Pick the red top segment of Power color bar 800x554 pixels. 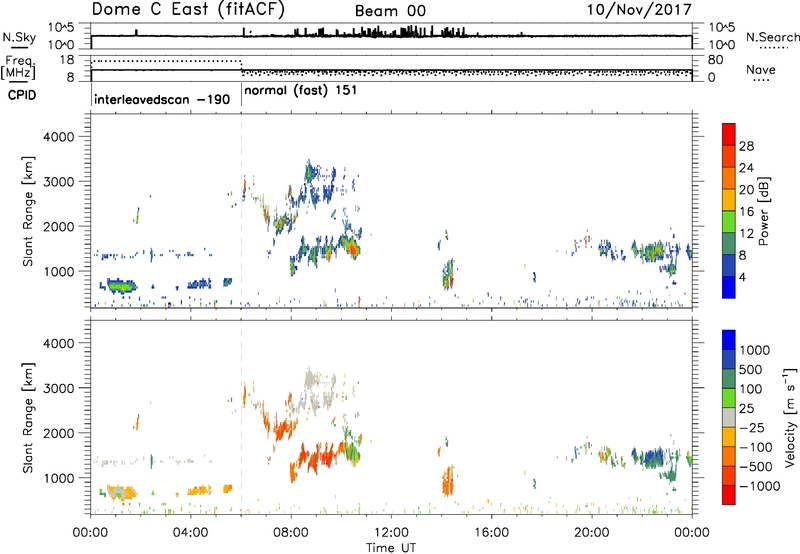(x=729, y=134)
